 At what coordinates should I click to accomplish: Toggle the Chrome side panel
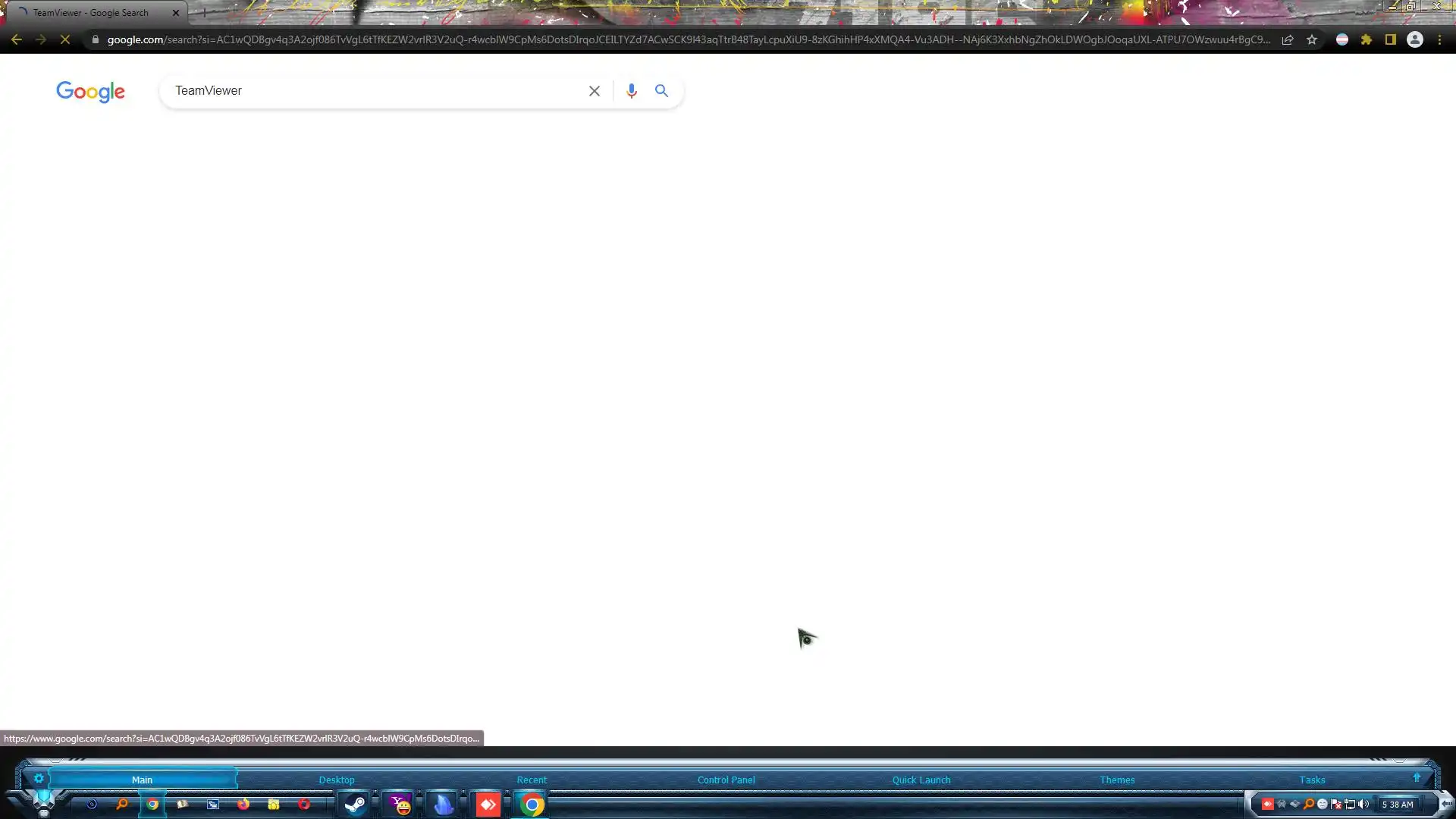(x=1391, y=39)
